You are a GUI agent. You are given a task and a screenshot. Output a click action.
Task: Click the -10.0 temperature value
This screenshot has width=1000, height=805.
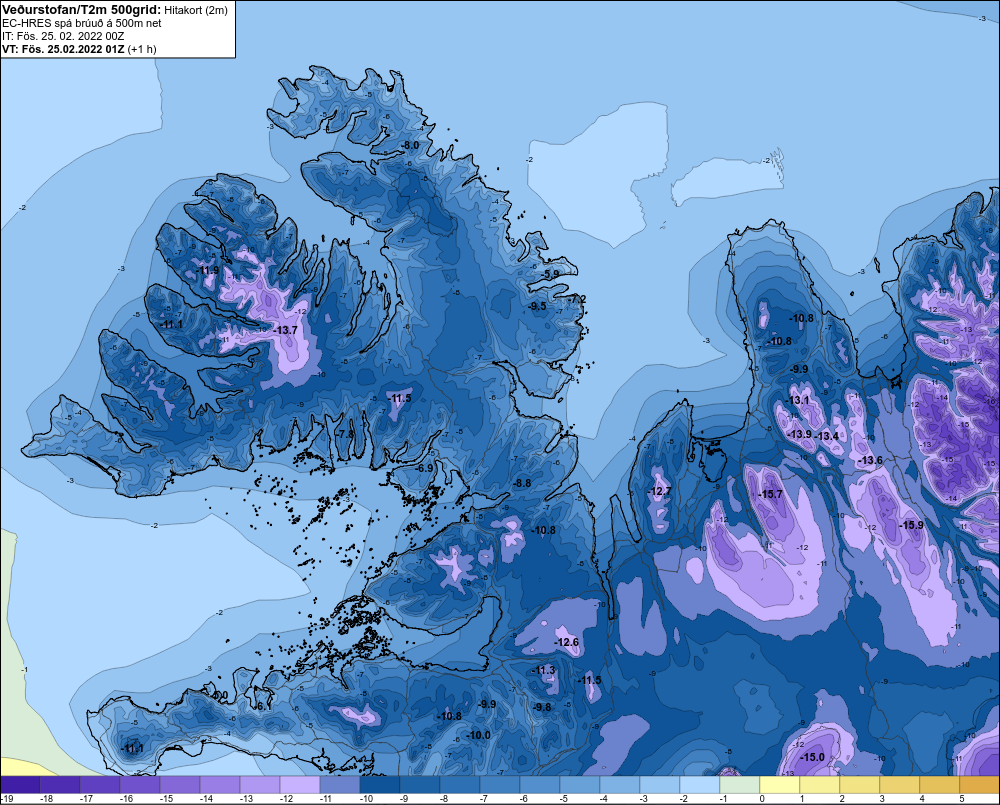pyautogui.click(x=479, y=735)
